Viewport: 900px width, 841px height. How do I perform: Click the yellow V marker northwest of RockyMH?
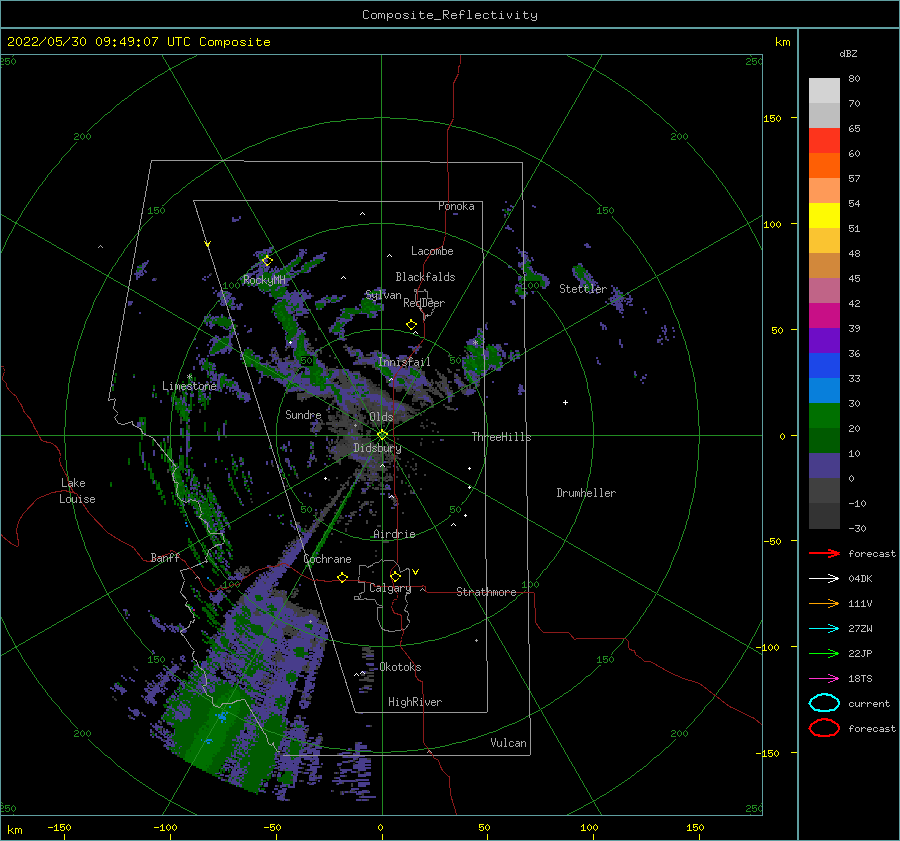[208, 244]
